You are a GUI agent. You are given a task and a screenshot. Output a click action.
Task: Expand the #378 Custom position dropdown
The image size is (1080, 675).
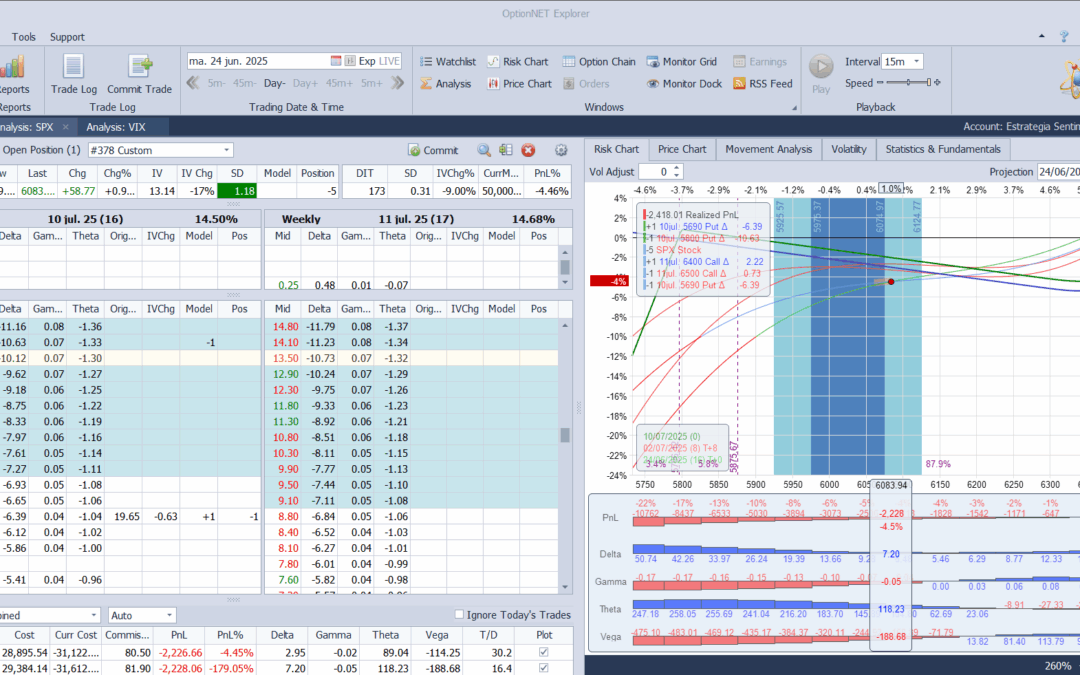[x=226, y=150]
